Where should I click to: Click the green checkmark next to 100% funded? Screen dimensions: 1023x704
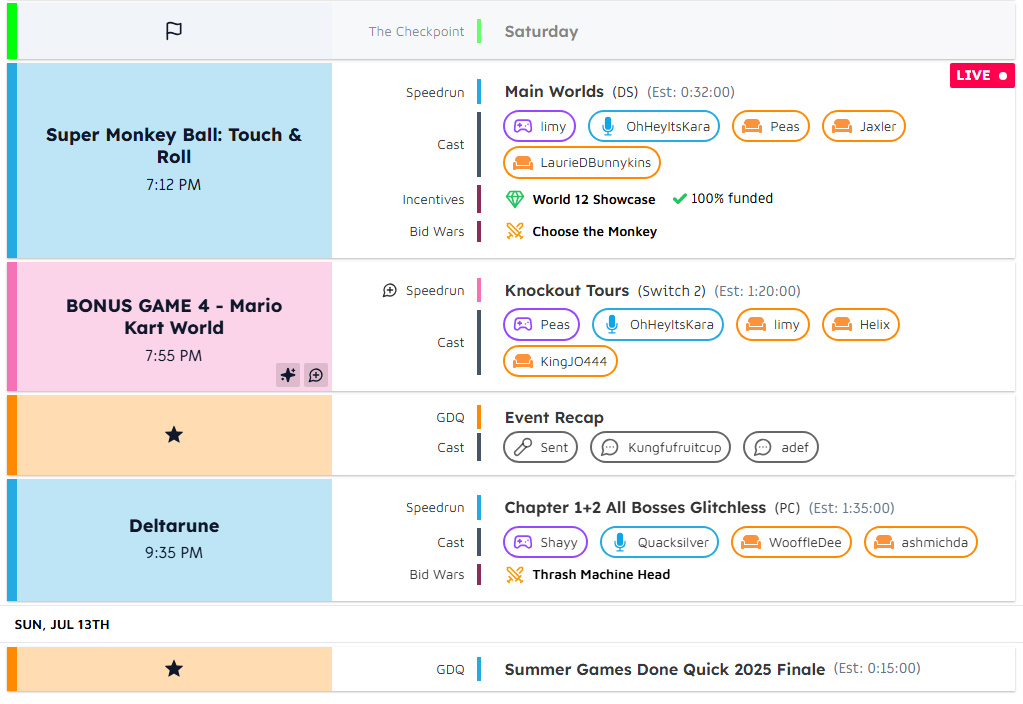[x=679, y=198]
